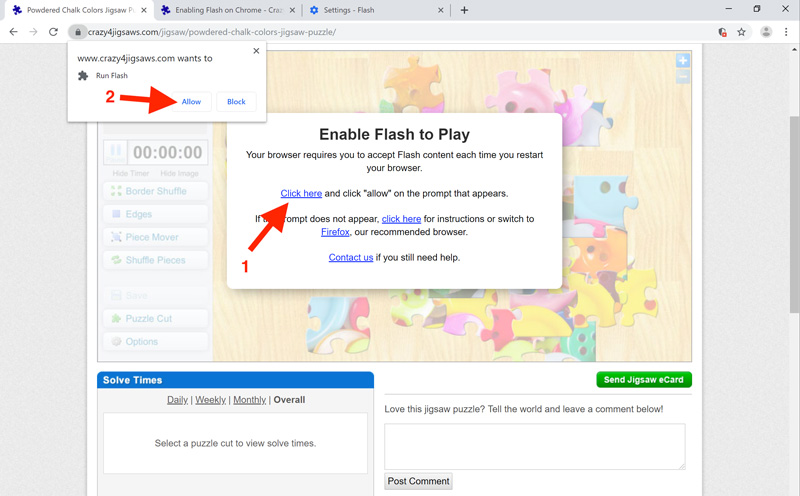
Task: Select the Edges tool
Action: click(155, 214)
